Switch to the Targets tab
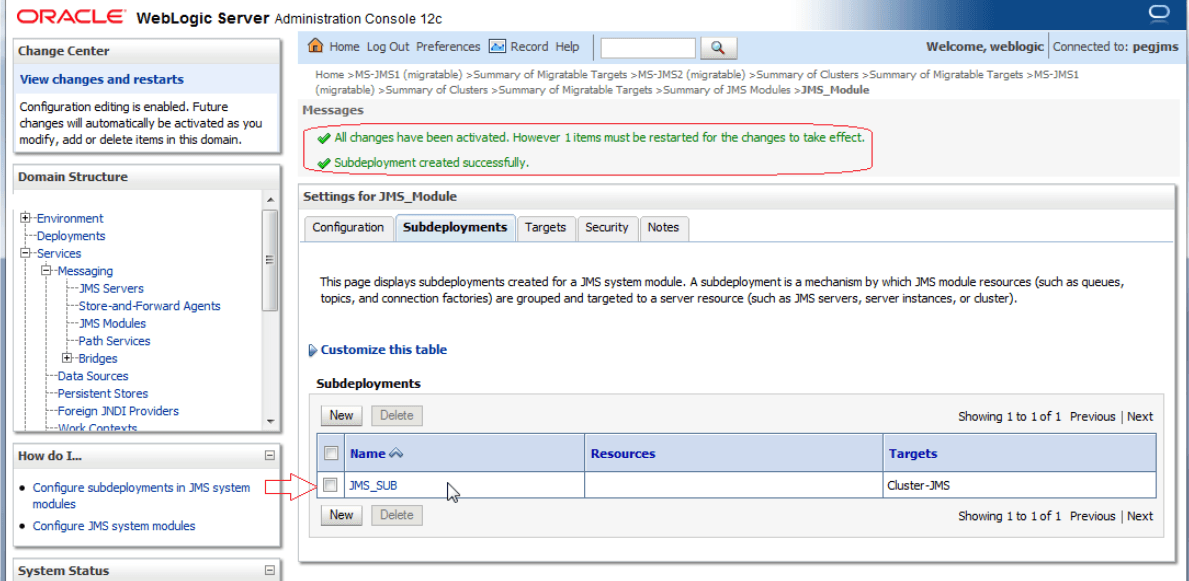Viewport: 1189px width, 581px height. coord(546,228)
